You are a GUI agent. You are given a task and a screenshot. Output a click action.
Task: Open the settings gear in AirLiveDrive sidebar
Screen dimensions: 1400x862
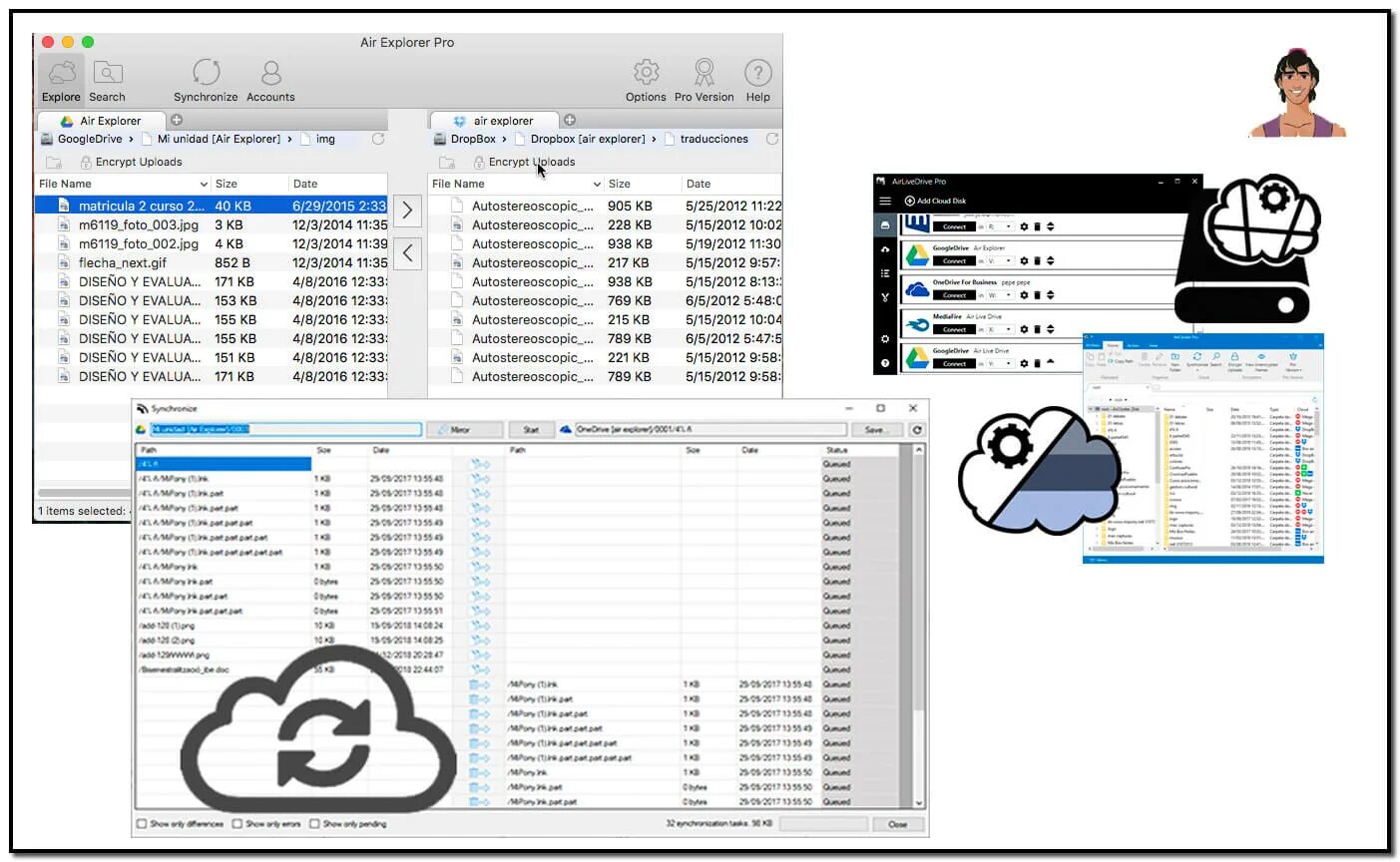pos(885,338)
